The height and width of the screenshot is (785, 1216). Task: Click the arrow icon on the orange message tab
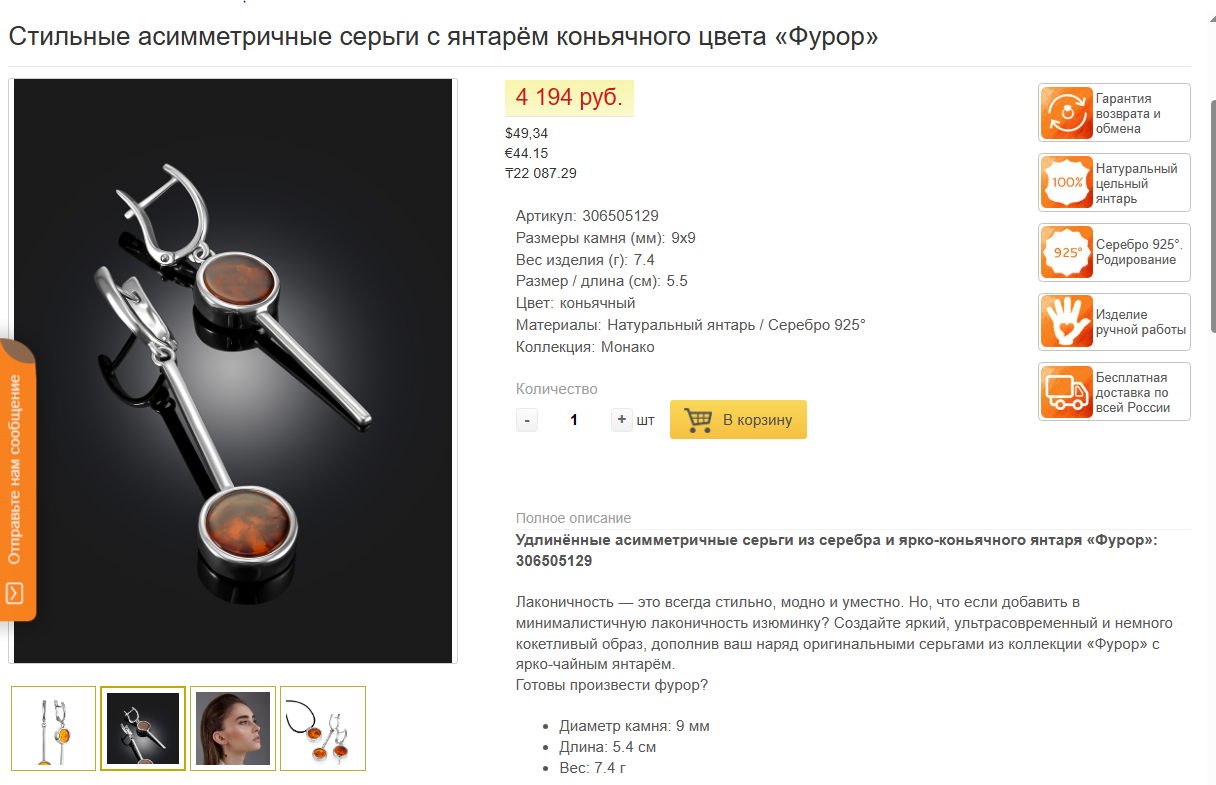[x=14, y=594]
